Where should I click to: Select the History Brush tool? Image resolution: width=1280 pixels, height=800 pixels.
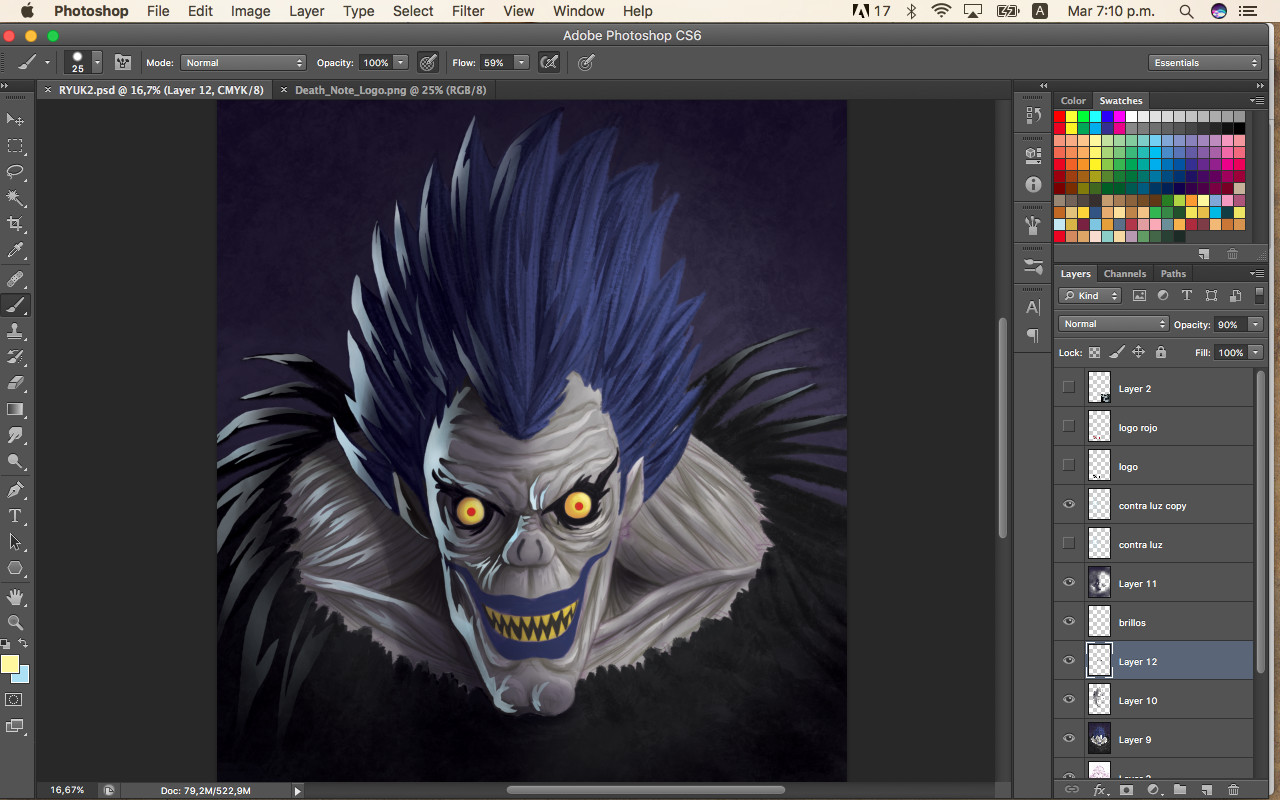click(15, 357)
